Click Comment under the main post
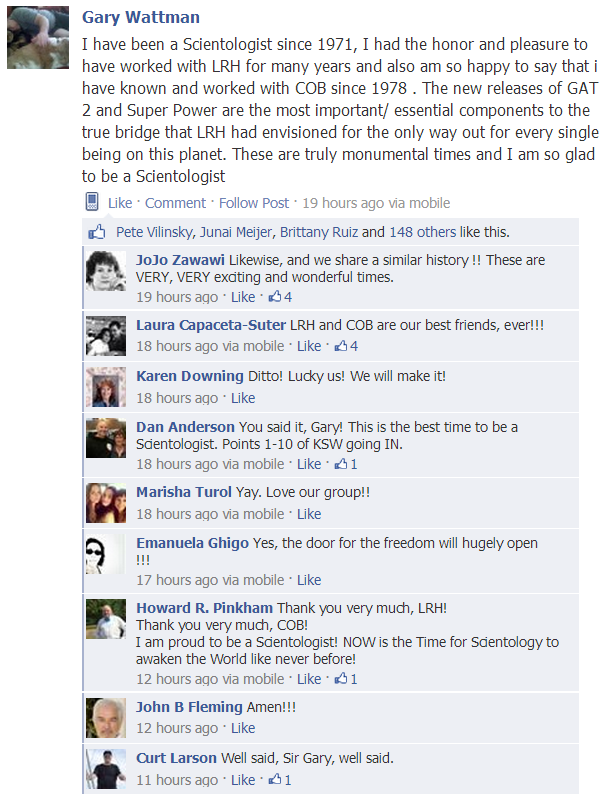This screenshot has height=795, width=609. click(x=175, y=203)
